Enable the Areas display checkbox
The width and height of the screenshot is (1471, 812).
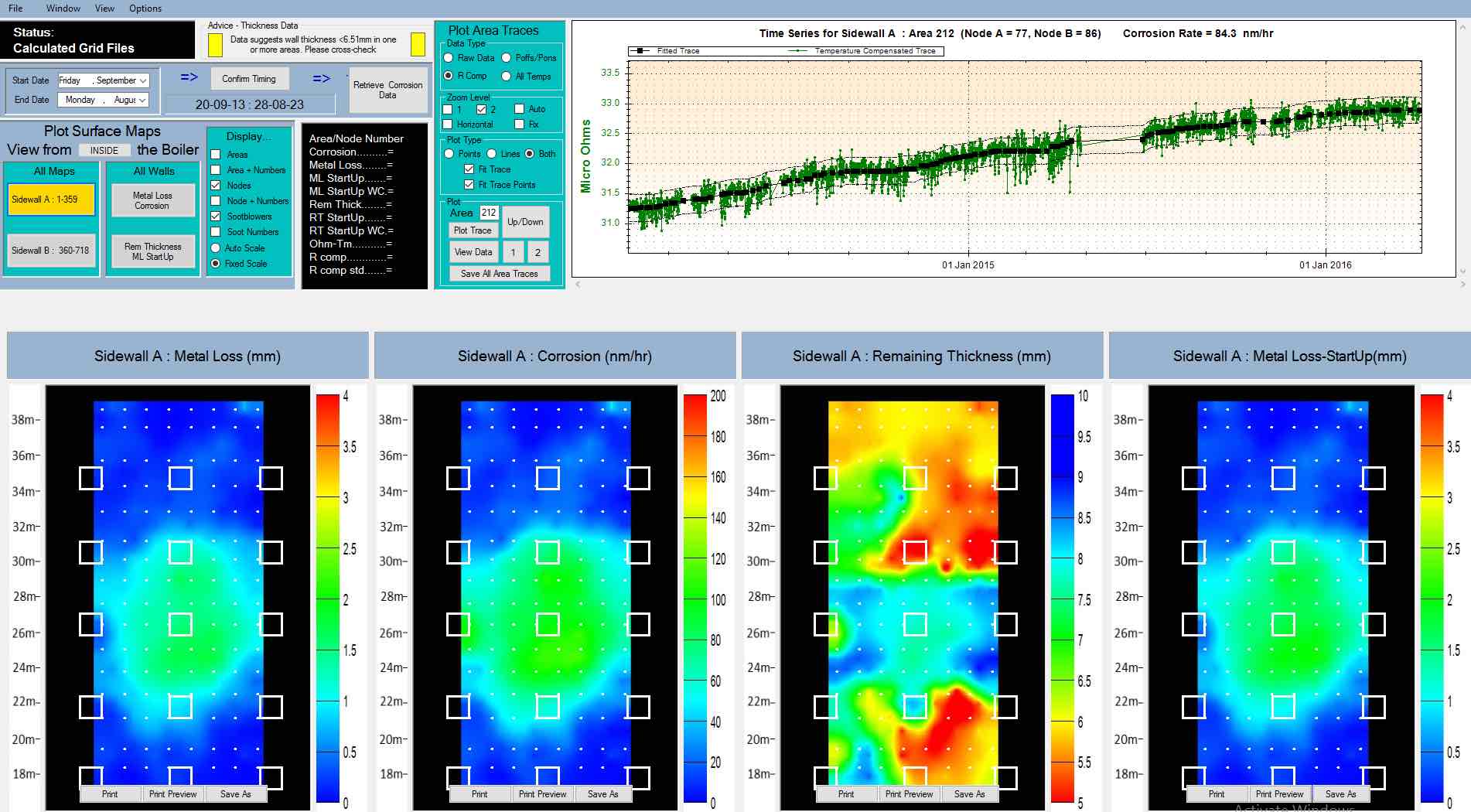point(216,155)
